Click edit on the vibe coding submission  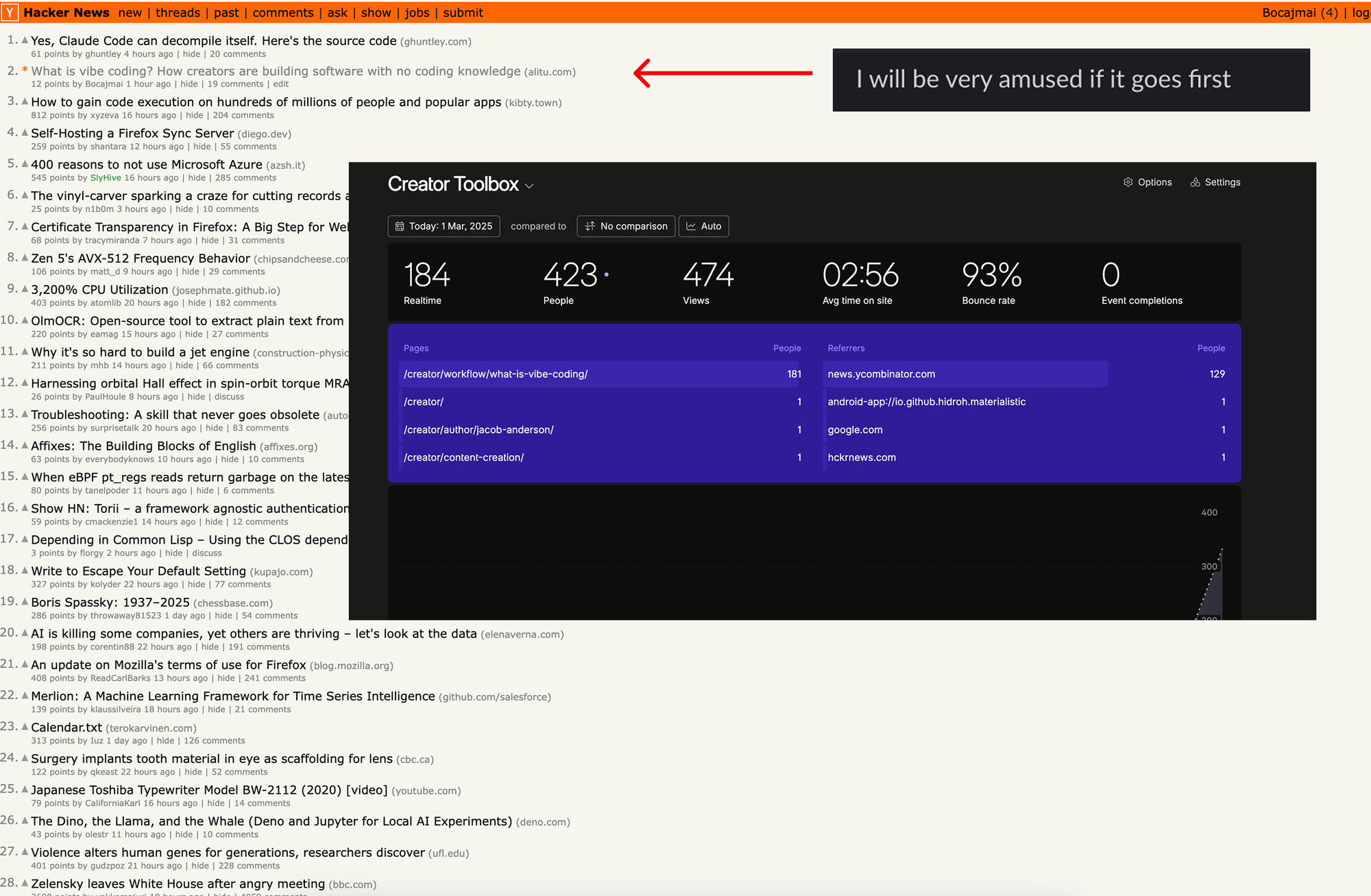coord(281,84)
